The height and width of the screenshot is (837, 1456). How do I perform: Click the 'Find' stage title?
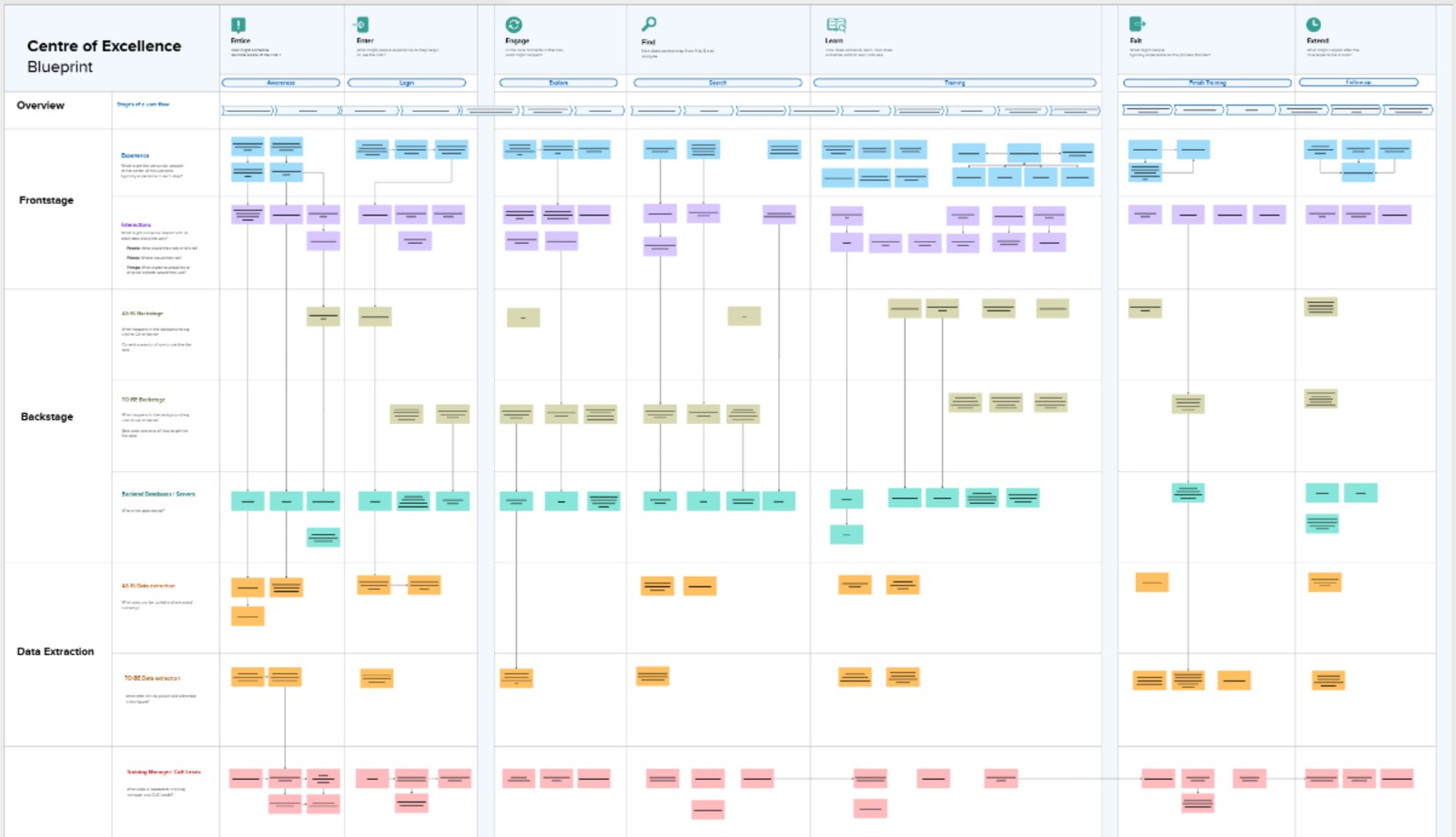(x=648, y=42)
